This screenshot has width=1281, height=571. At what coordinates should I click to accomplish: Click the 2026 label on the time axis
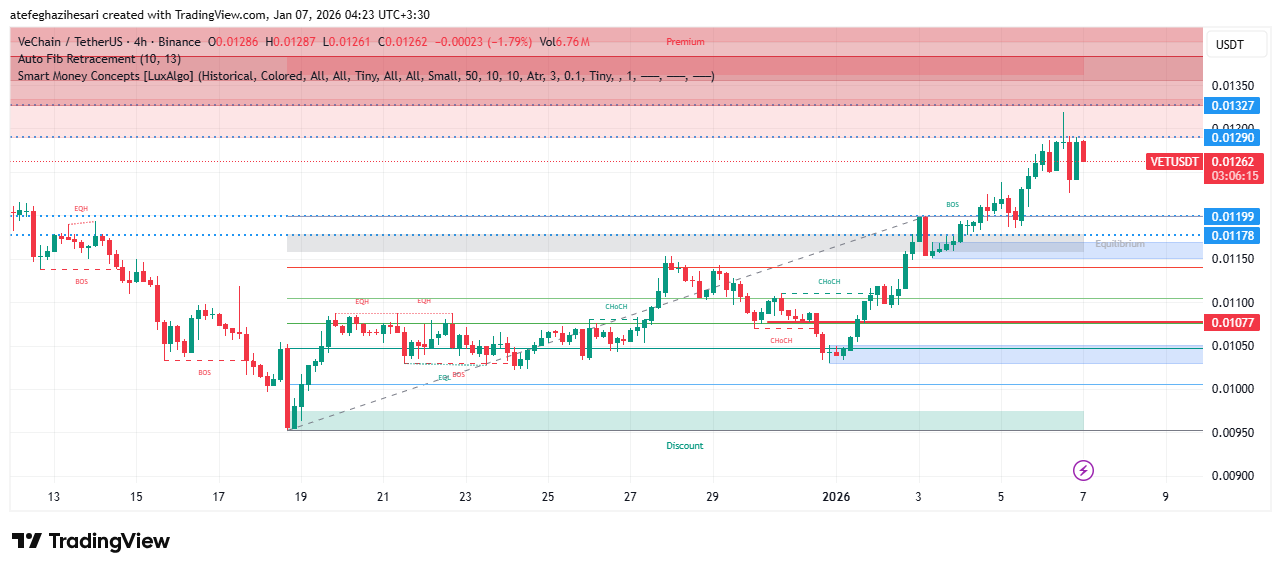click(835, 497)
